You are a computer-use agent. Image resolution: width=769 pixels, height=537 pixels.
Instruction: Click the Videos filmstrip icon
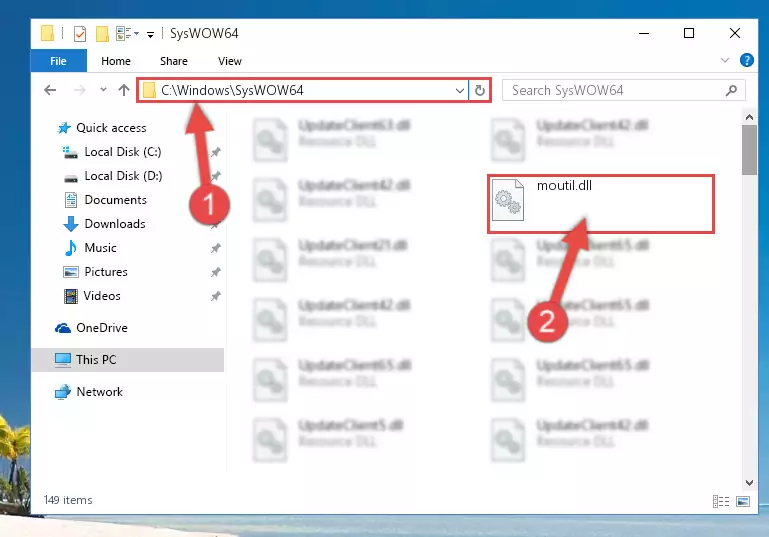coord(71,296)
